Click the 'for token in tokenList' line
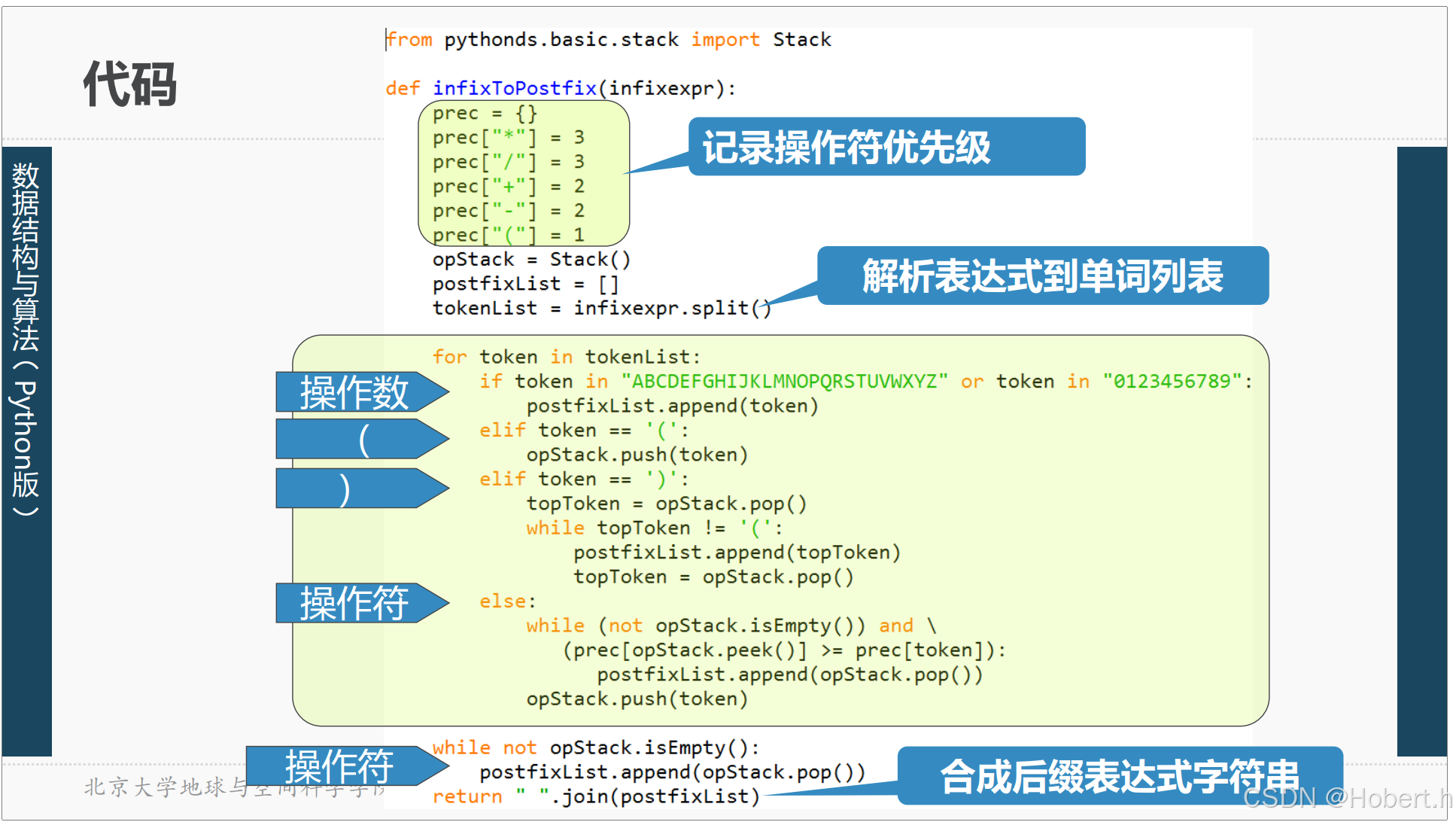 point(566,357)
